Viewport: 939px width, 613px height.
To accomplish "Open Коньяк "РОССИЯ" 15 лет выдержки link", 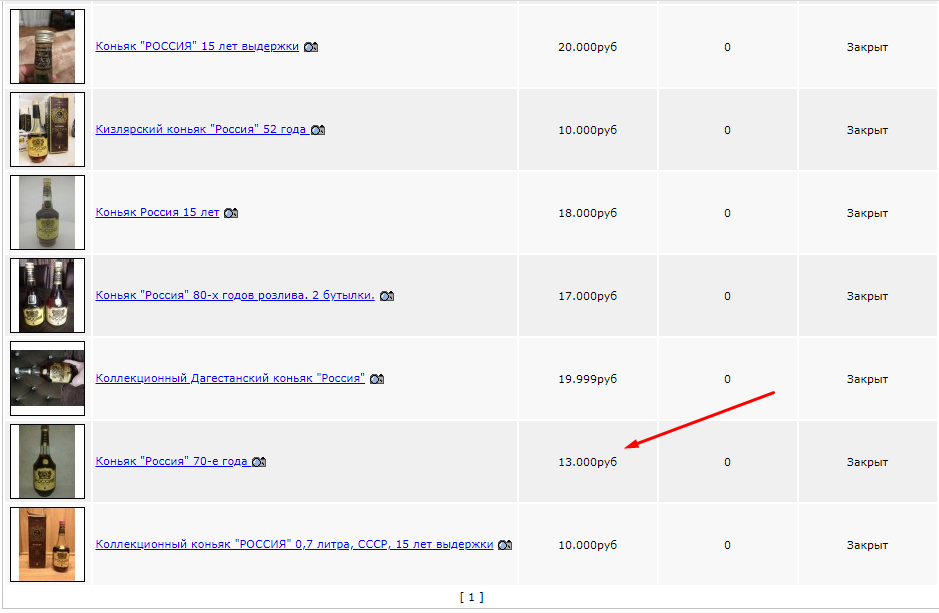I will click(x=197, y=47).
